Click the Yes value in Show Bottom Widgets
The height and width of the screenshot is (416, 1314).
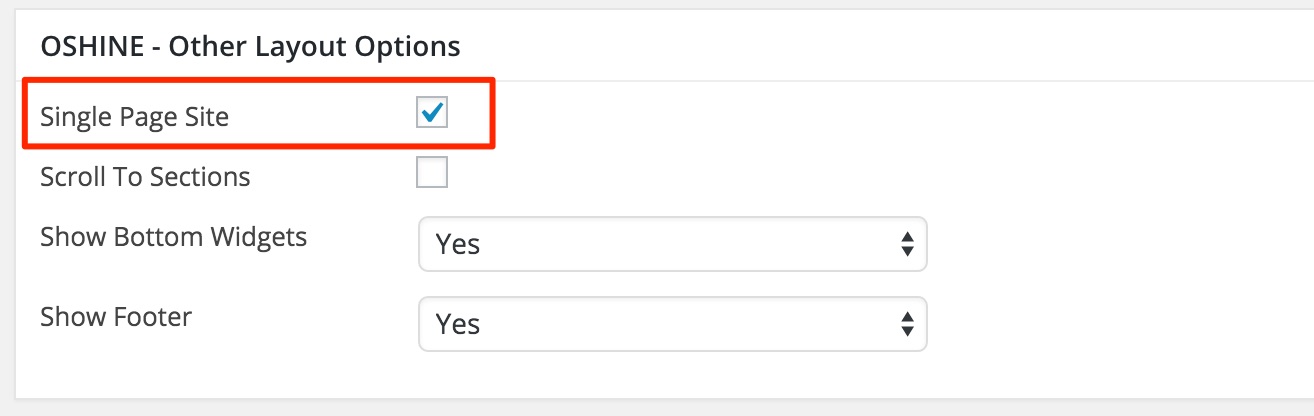458,244
